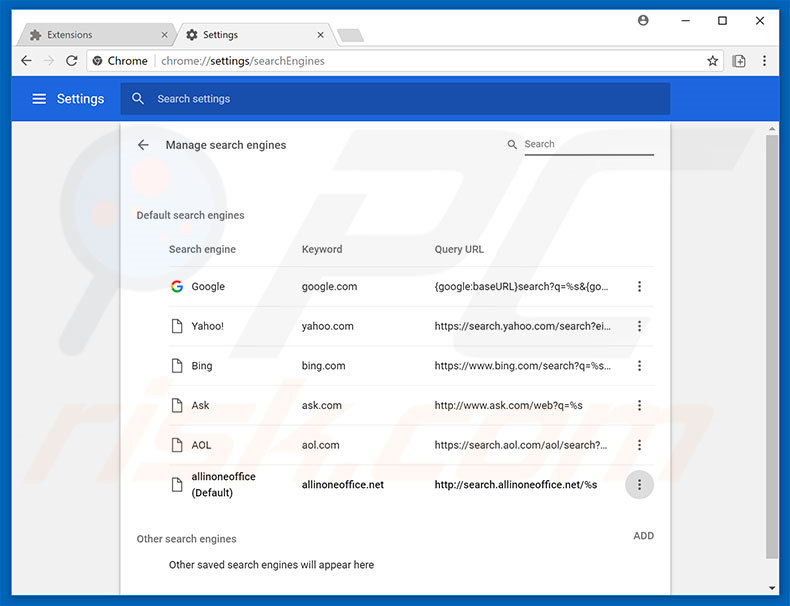Open the user profile icon
Viewport: 790px width, 606px height.
(x=643, y=20)
